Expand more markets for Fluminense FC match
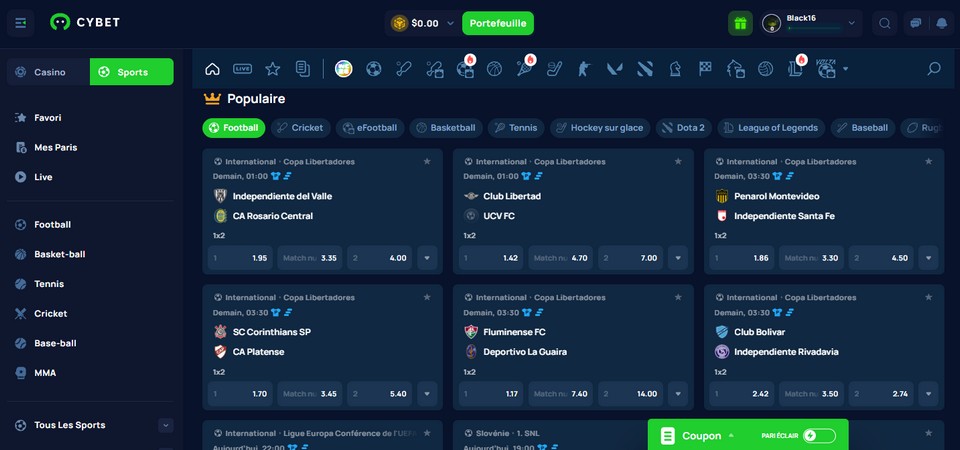The width and height of the screenshot is (960, 450). click(678, 394)
